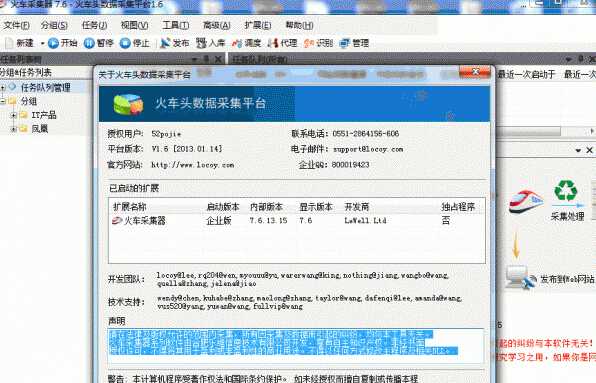This screenshot has height=383, width=596.
Task: Open the dropdown arrow next to 新建
Action: [42, 43]
